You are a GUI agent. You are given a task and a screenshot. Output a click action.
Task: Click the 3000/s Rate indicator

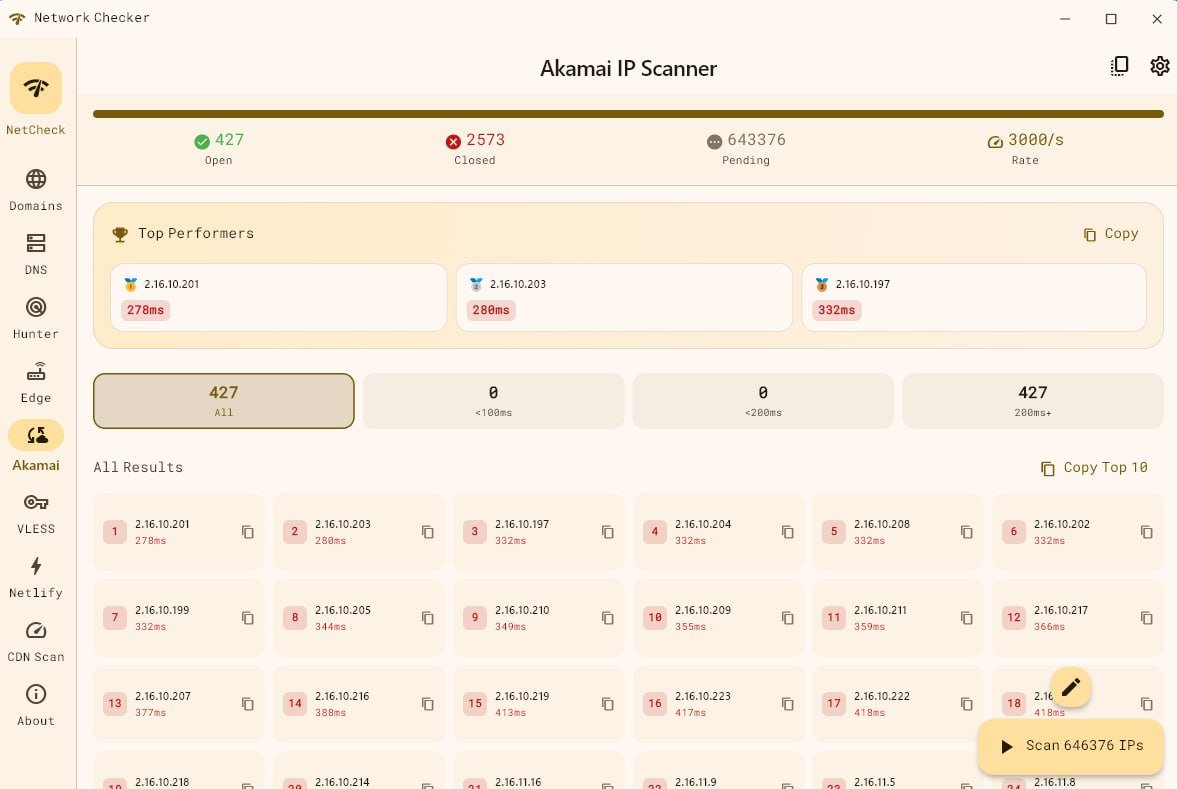pos(1025,148)
